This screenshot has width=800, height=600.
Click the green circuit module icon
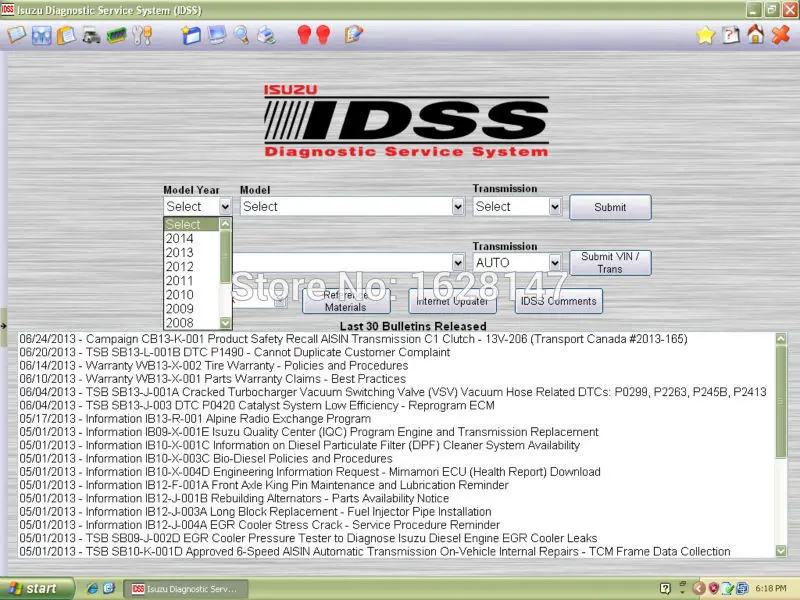point(116,36)
